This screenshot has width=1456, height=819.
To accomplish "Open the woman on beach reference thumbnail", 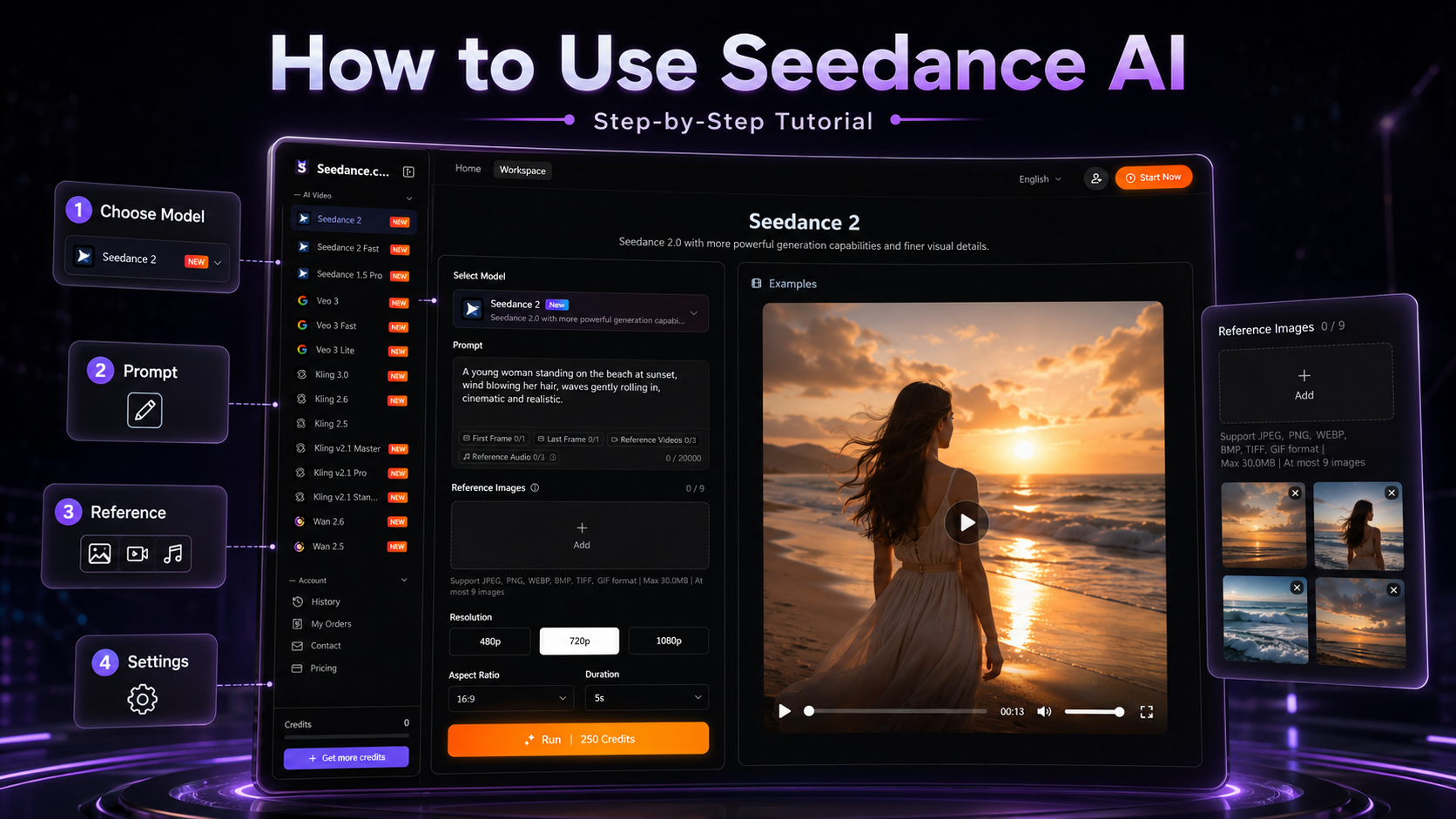I will [x=1358, y=527].
